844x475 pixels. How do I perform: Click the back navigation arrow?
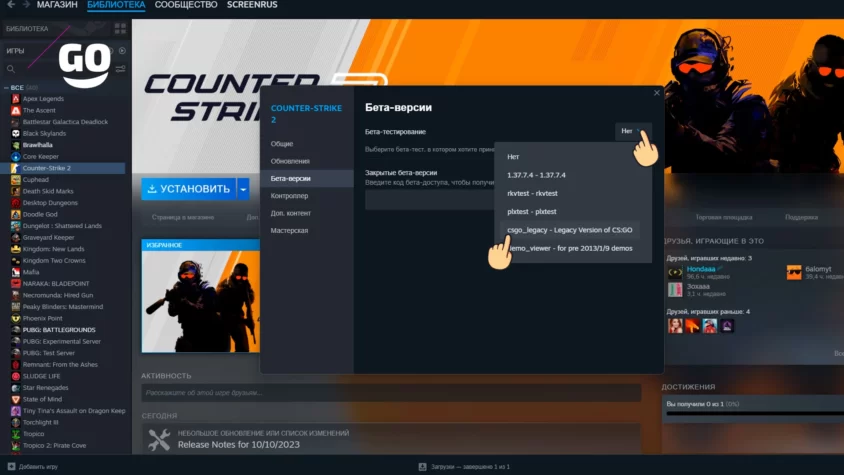[x=9, y=5]
